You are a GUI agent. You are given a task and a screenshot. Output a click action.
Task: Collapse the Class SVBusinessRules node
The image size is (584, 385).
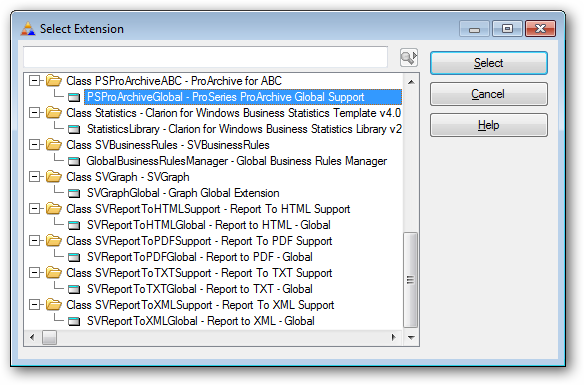pos(35,144)
